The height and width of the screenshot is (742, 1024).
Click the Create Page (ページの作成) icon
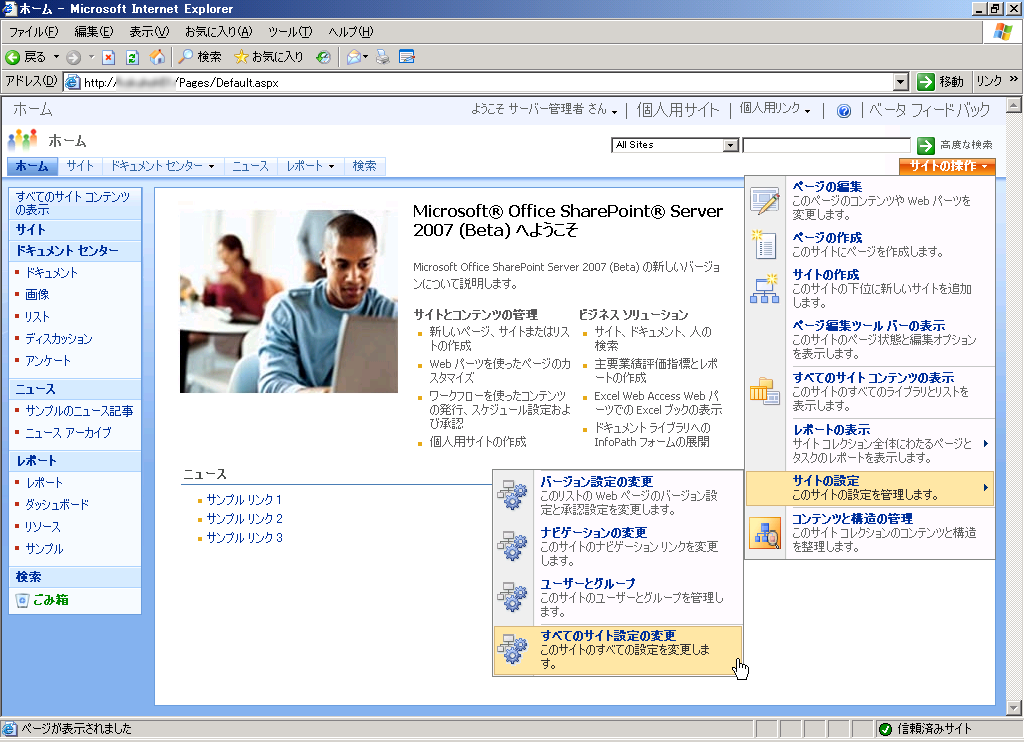(765, 244)
